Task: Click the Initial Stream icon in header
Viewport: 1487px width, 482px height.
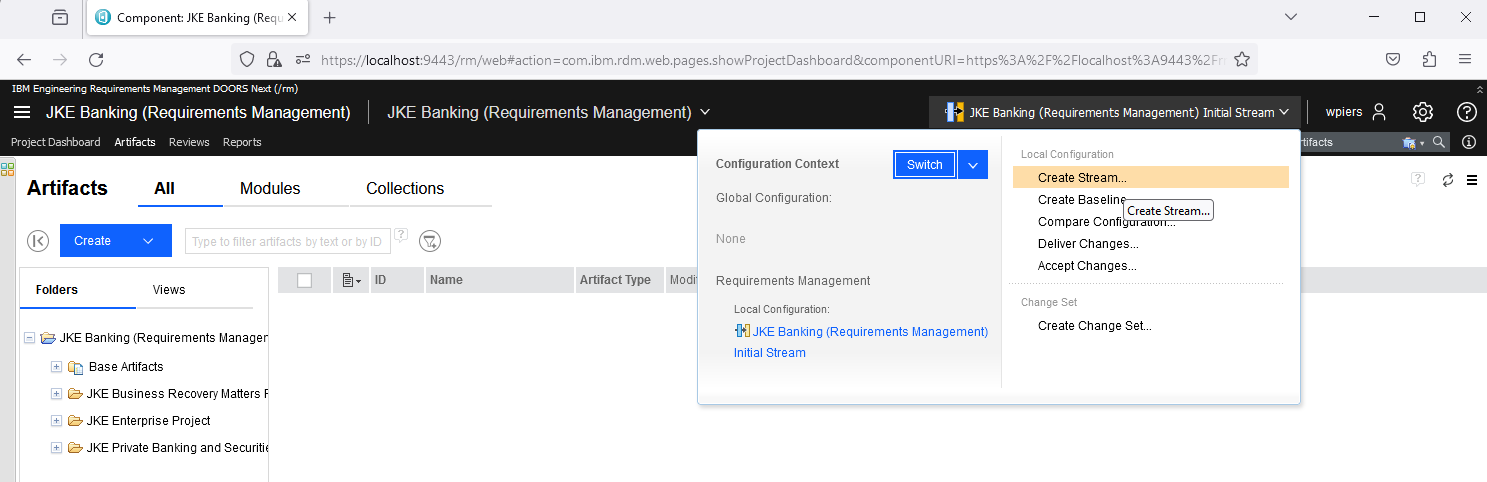Action: (955, 112)
